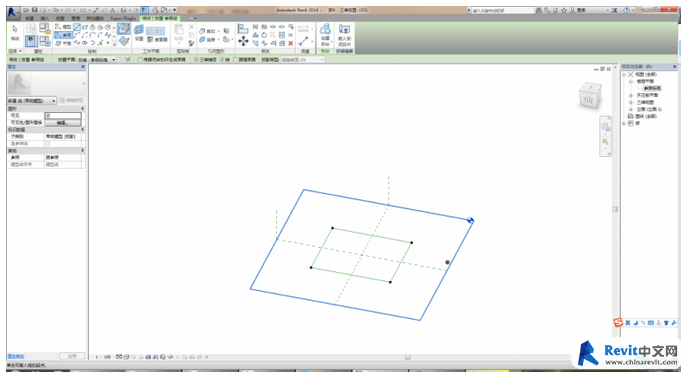Toggle the make surface from closed loops checkbox
Image resolution: width=688 pixels, height=374 pixels.
click(140, 60)
